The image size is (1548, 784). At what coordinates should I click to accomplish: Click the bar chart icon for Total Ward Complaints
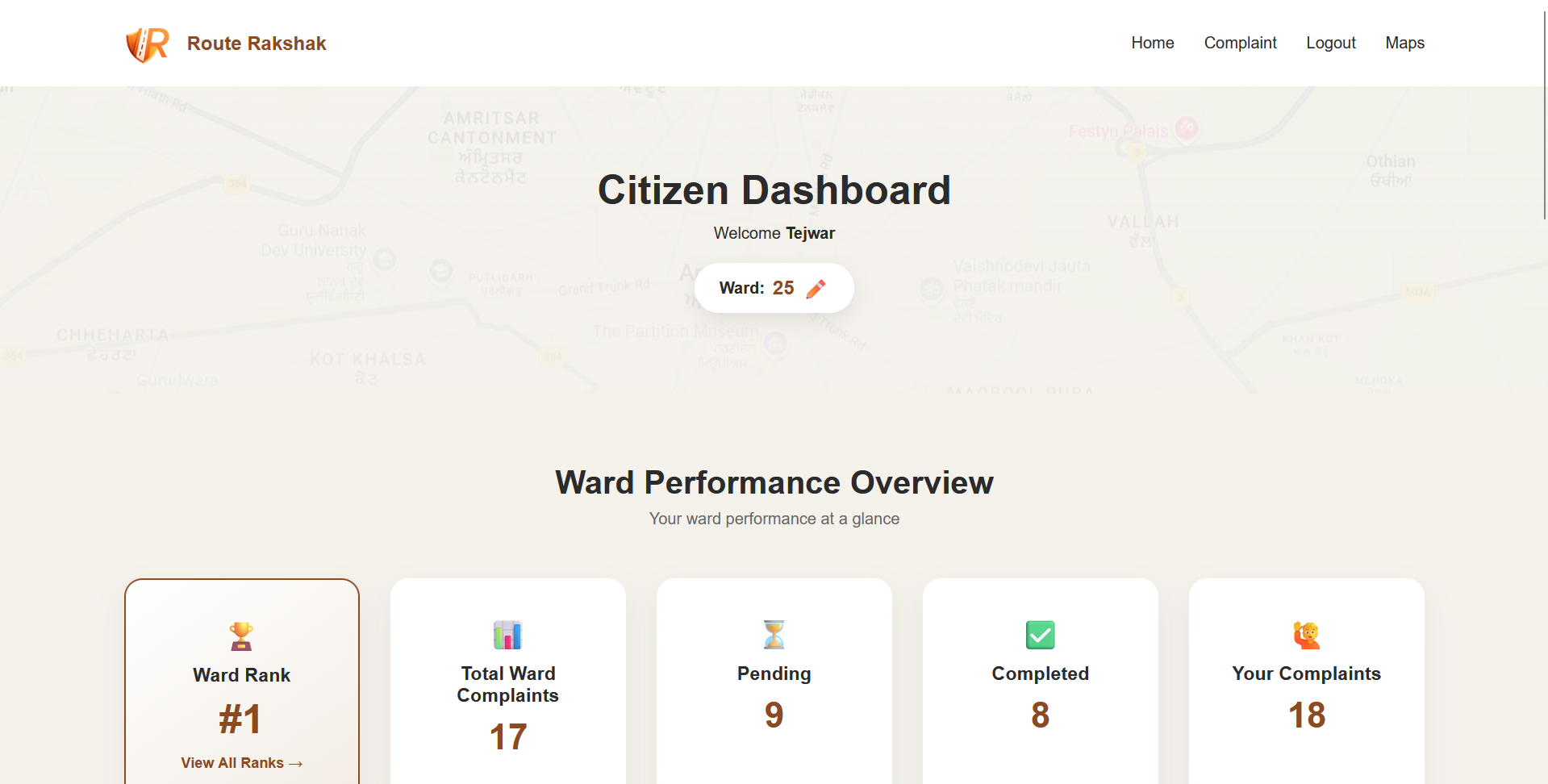pos(507,635)
